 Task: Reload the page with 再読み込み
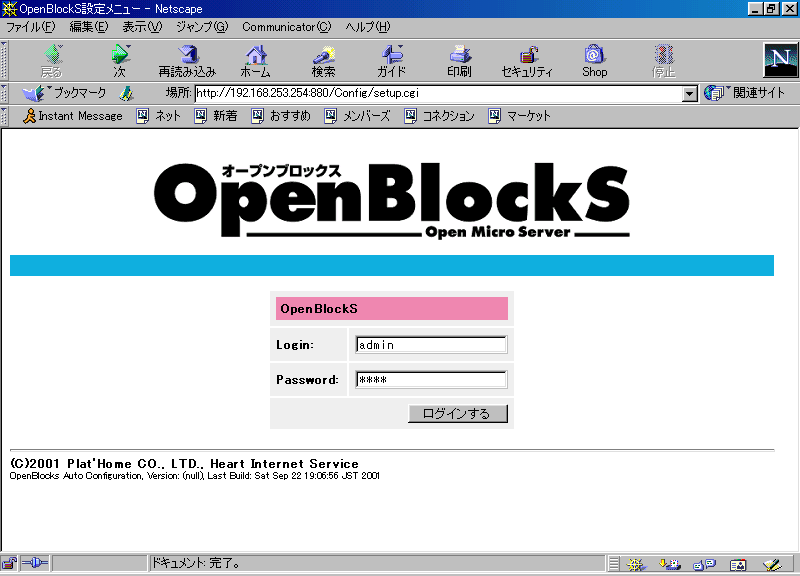coord(187,60)
